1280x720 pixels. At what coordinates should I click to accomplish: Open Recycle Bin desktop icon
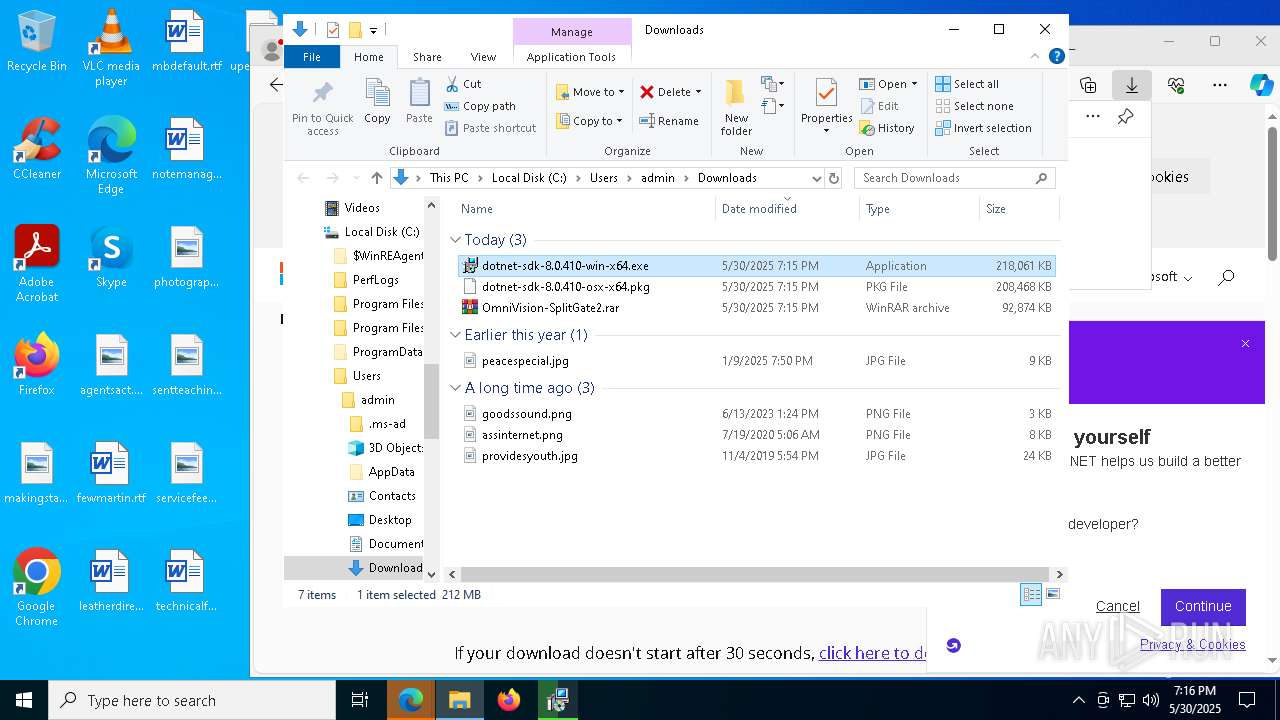click(x=37, y=42)
